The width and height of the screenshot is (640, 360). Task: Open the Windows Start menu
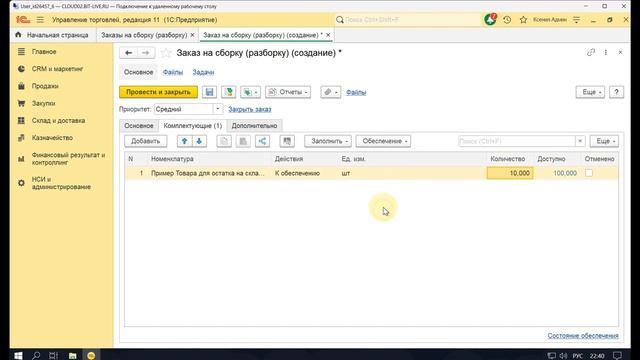(x=18, y=355)
